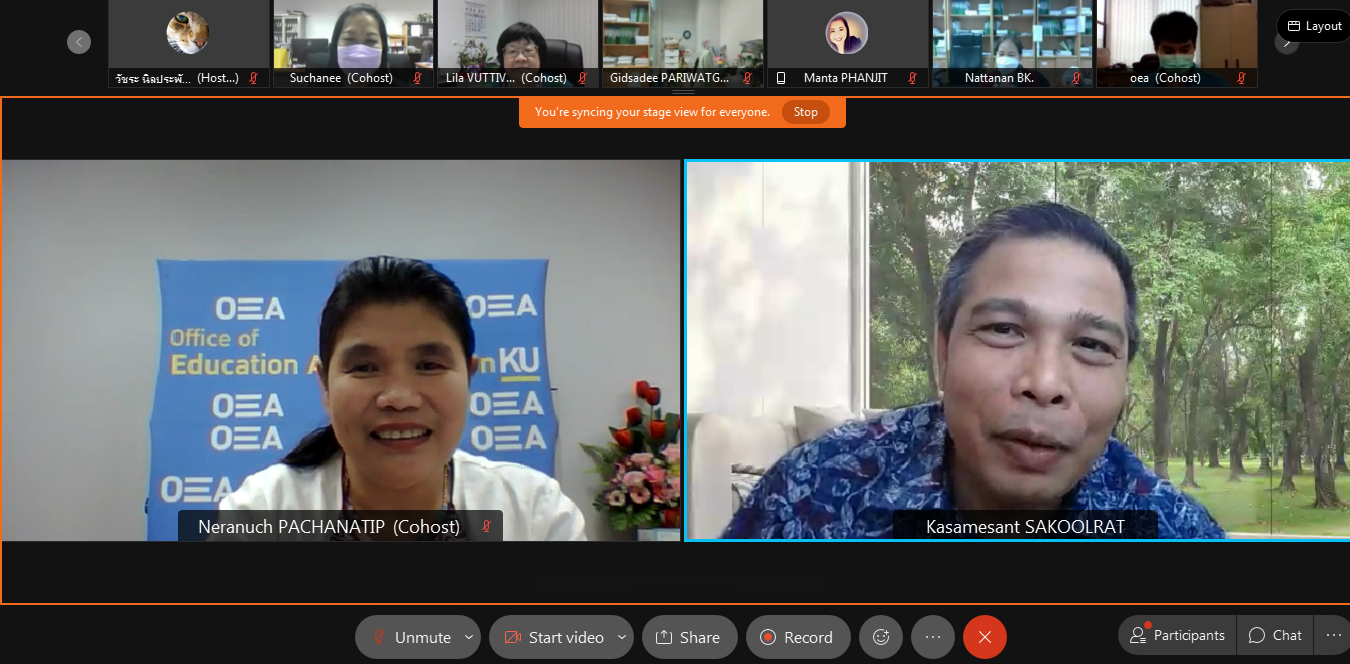Image resolution: width=1350 pixels, height=664 pixels.
Task: Start recording with the Record button
Action: point(797,637)
